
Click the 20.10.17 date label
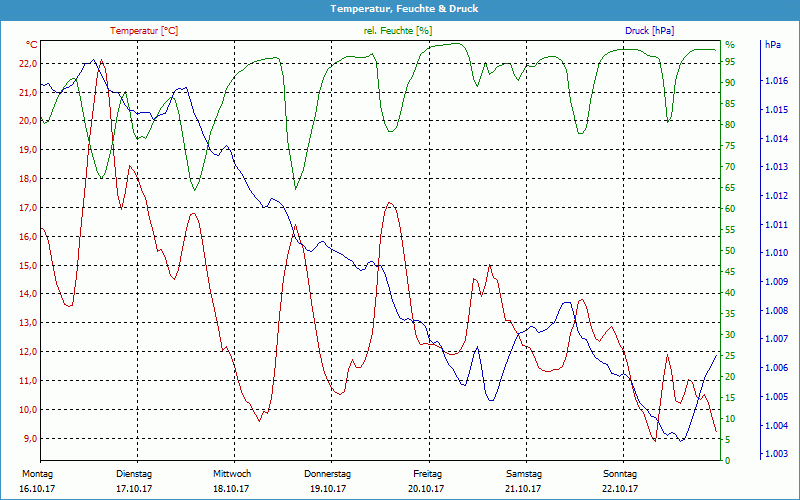tap(426, 489)
